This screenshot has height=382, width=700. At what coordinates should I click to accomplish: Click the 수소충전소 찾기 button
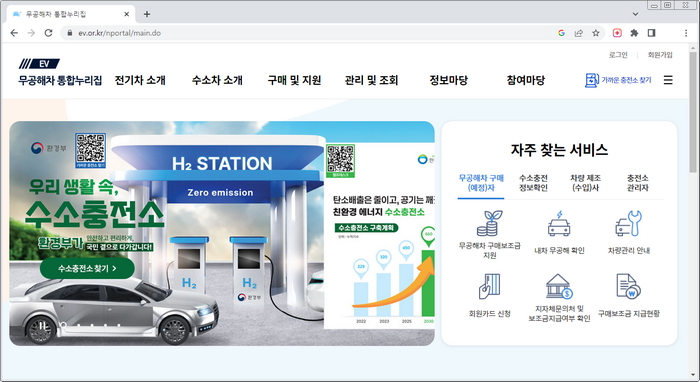tap(87, 268)
